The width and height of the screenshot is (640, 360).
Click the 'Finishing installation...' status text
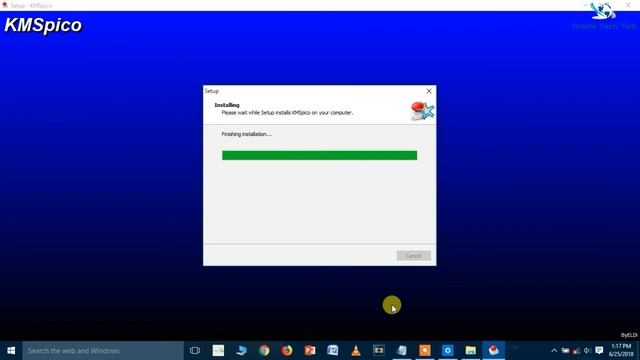point(247,134)
